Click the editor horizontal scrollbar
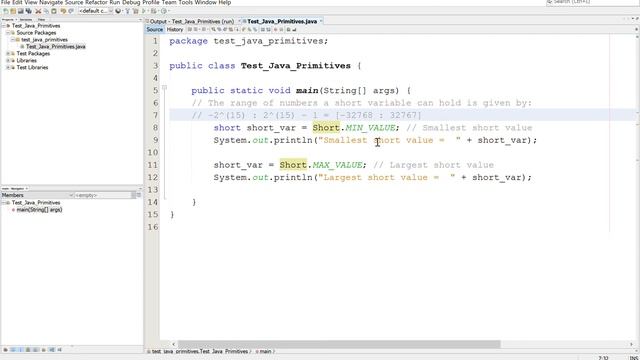640x360 pixels. tap(339, 344)
